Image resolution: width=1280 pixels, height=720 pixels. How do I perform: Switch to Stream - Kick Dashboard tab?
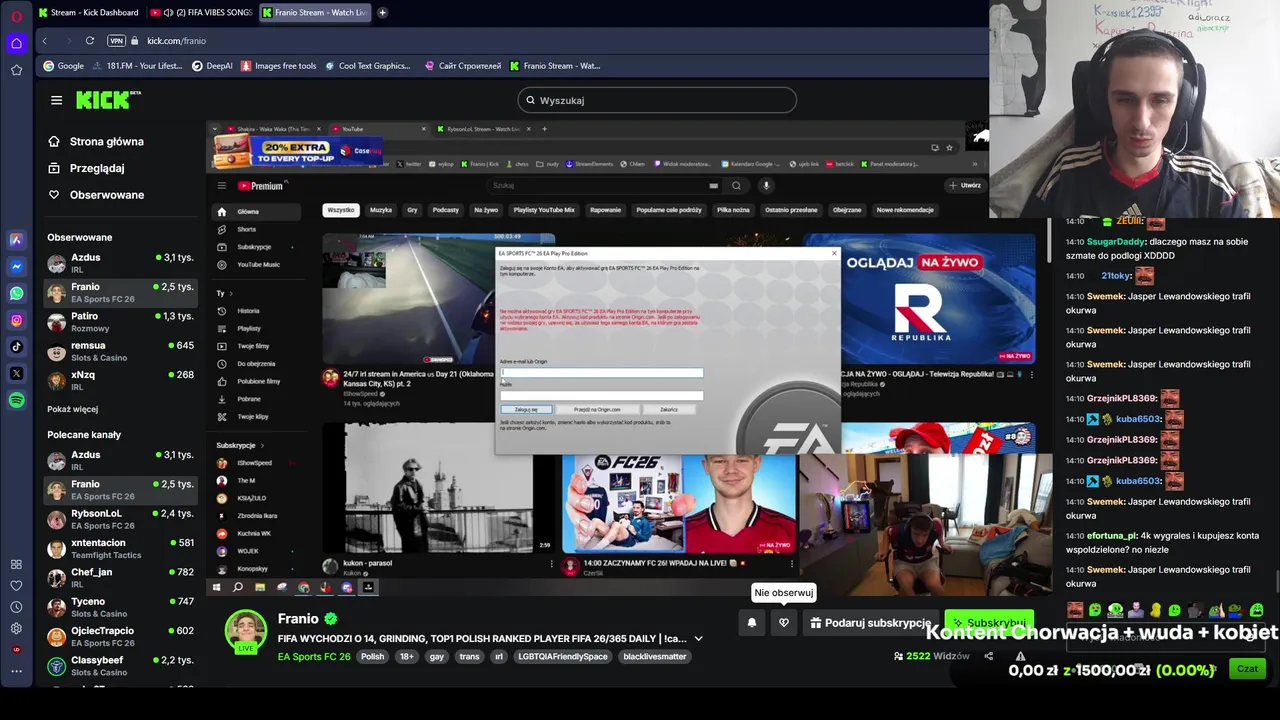[88, 13]
